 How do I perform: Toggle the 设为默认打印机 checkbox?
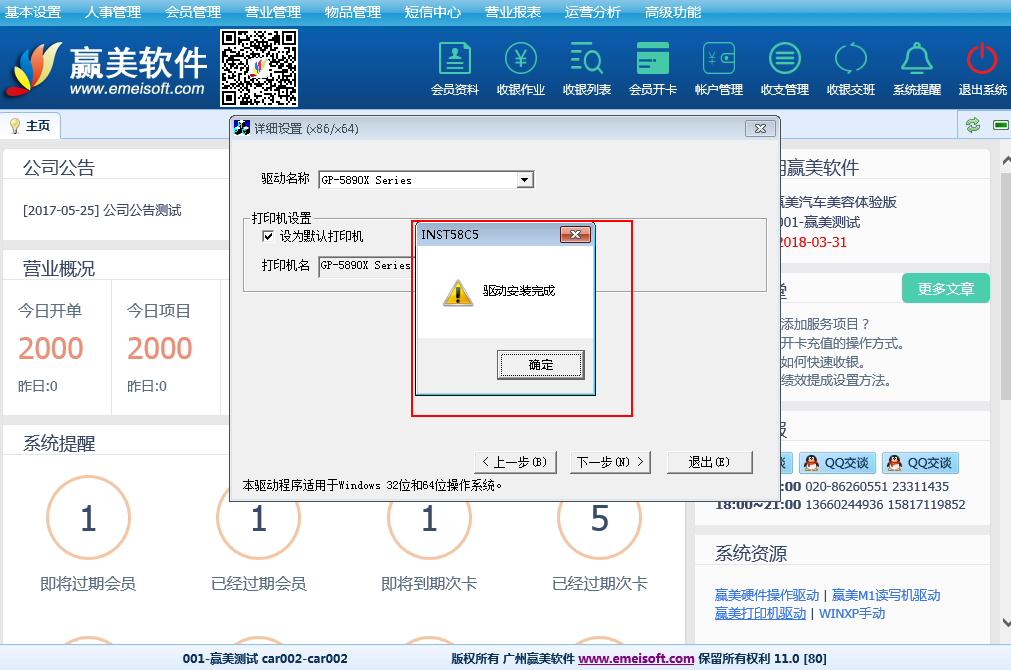[x=267, y=236]
